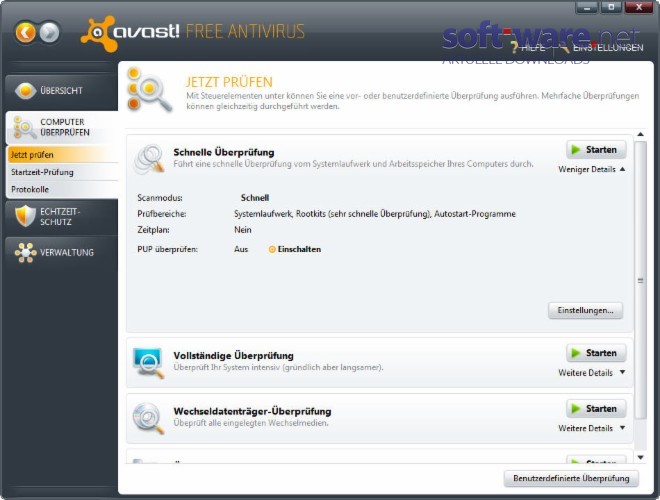Viewport: 660px width, 500px height.
Task: Click the Zeitplan value Nein
Action: tap(242, 230)
